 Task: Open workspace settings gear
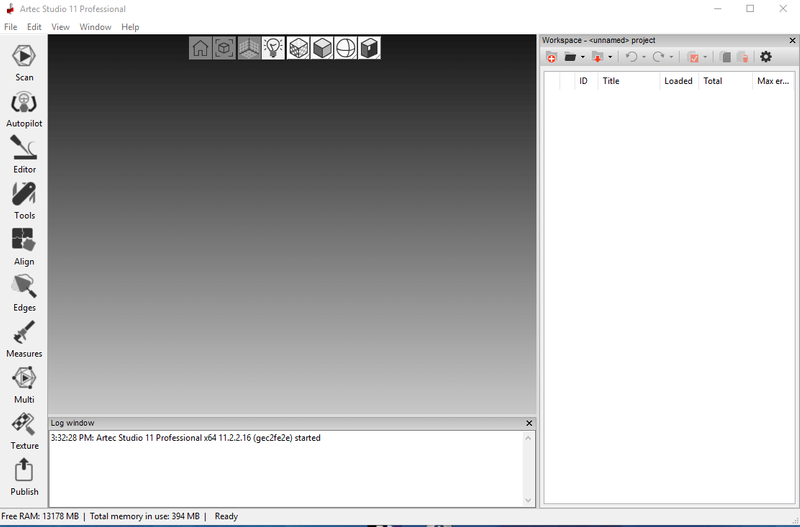pos(766,57)
